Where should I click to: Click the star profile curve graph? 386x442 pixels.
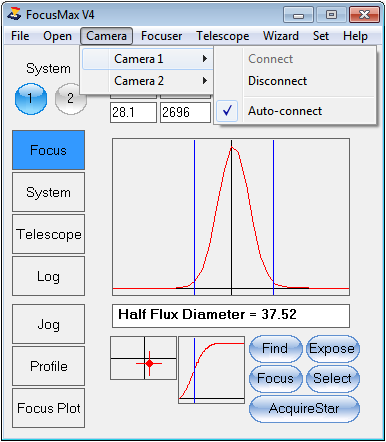pos(231,217)
